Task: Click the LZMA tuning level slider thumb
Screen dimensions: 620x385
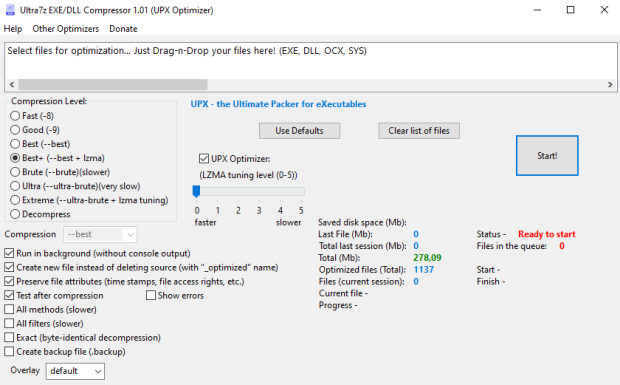Action: [196, 191]
